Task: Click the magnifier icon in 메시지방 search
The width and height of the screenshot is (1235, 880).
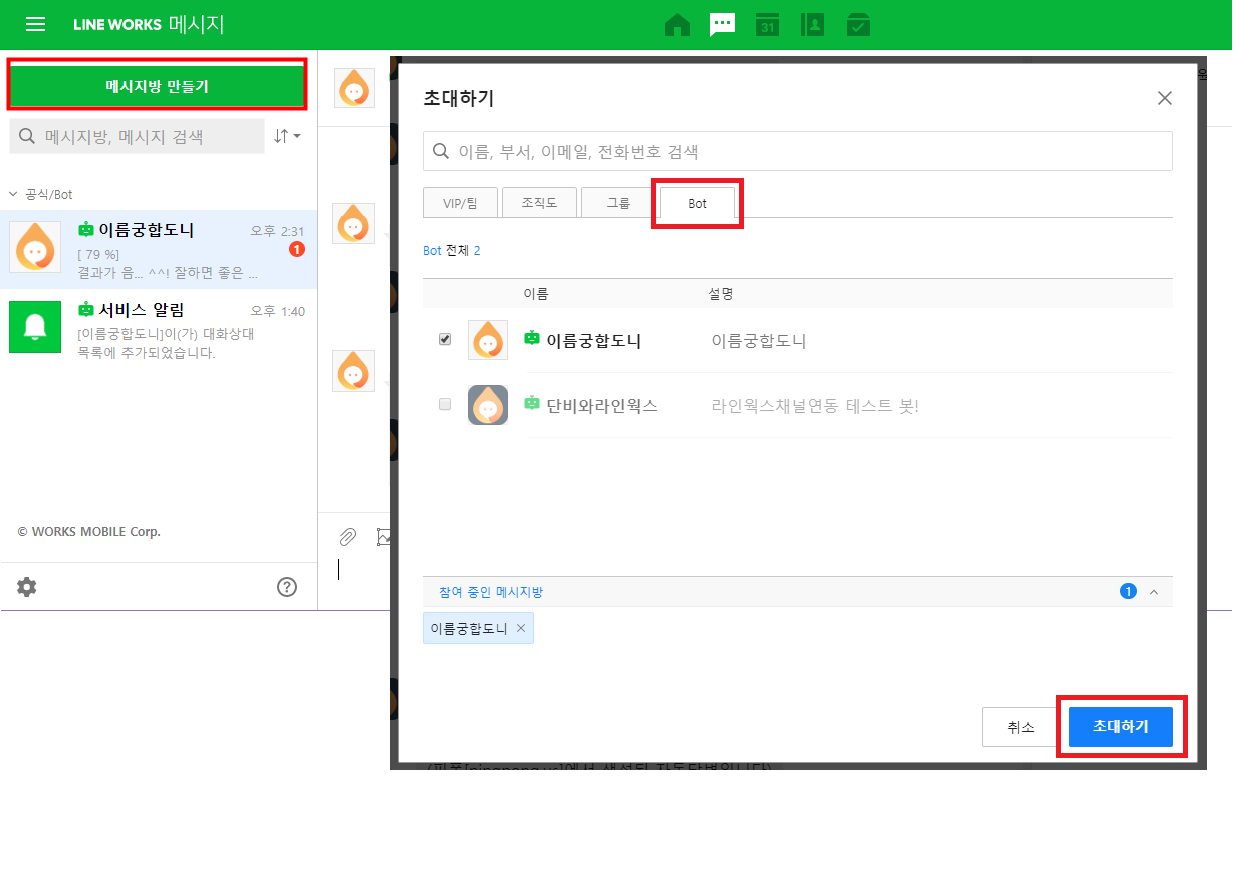Action: pos(27,136)
